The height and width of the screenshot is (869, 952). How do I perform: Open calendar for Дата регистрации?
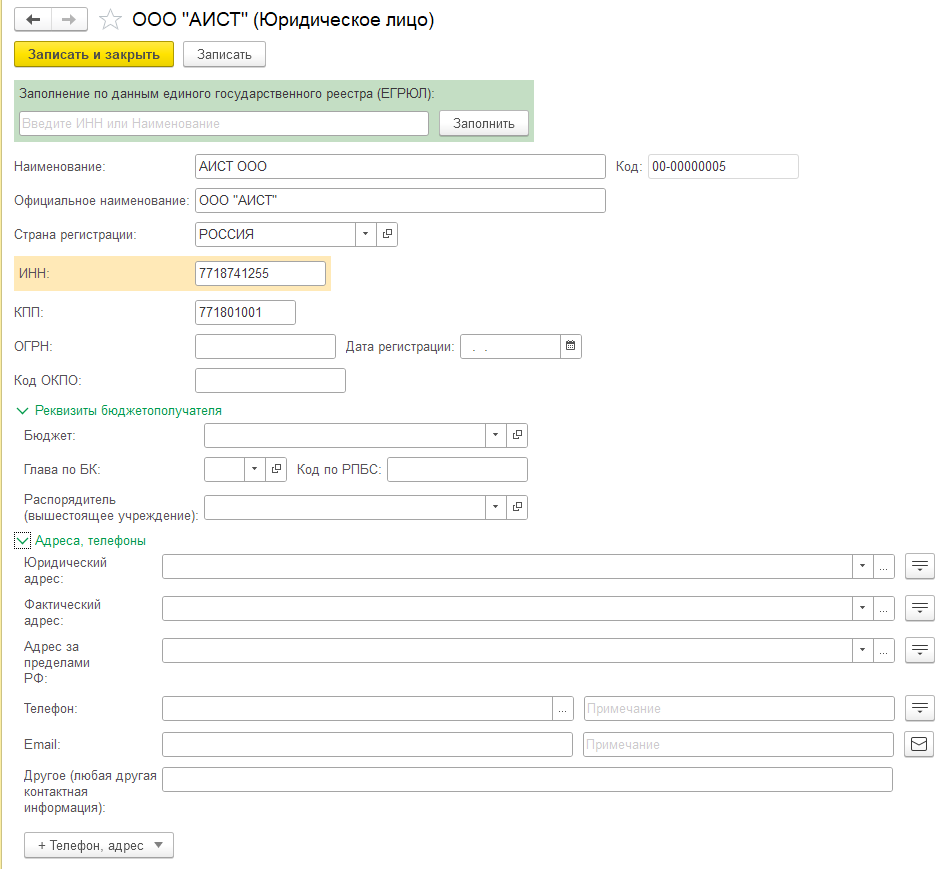571,346
